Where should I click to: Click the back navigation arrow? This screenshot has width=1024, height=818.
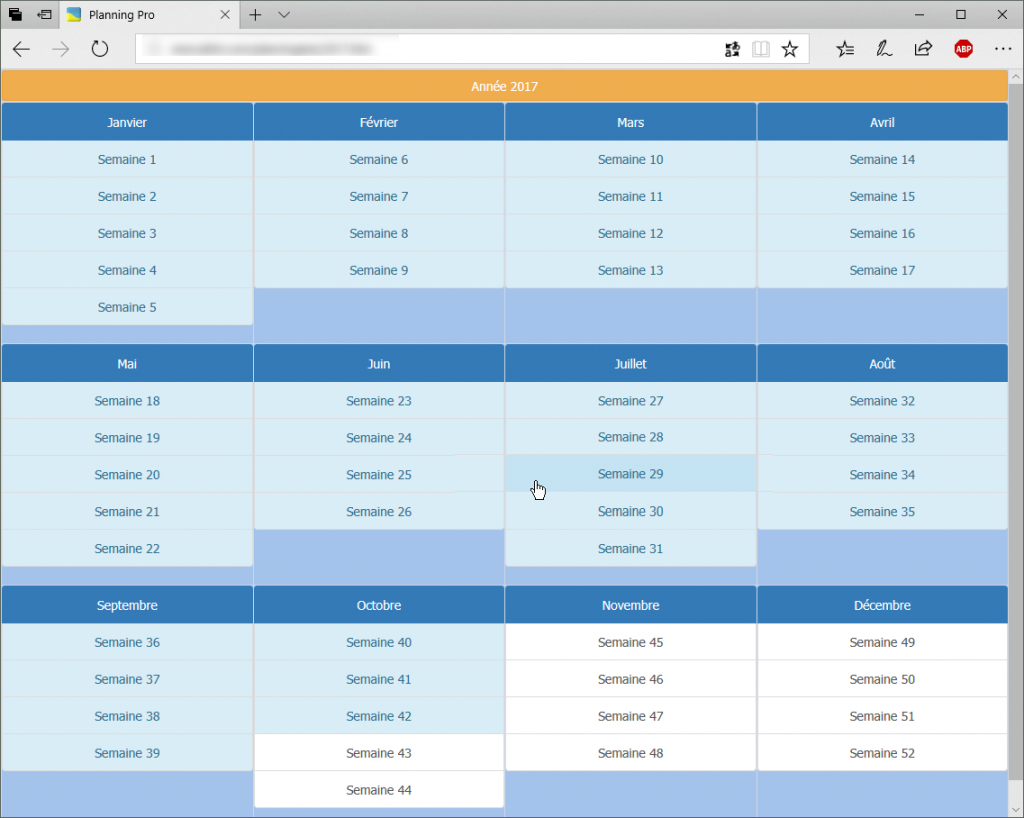(x=21, y=47)
